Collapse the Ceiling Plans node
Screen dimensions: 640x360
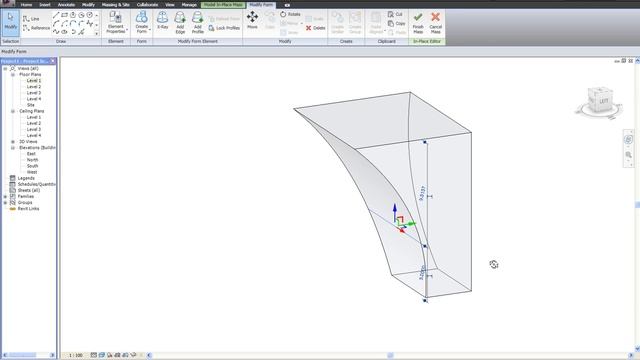(x=13, y=111)
